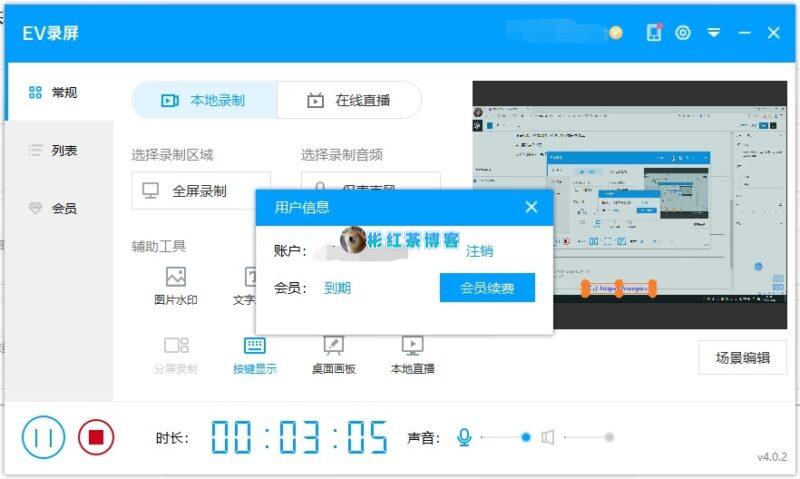
Task: Click the phone device icon in title bar
Action: pos(654,33)
